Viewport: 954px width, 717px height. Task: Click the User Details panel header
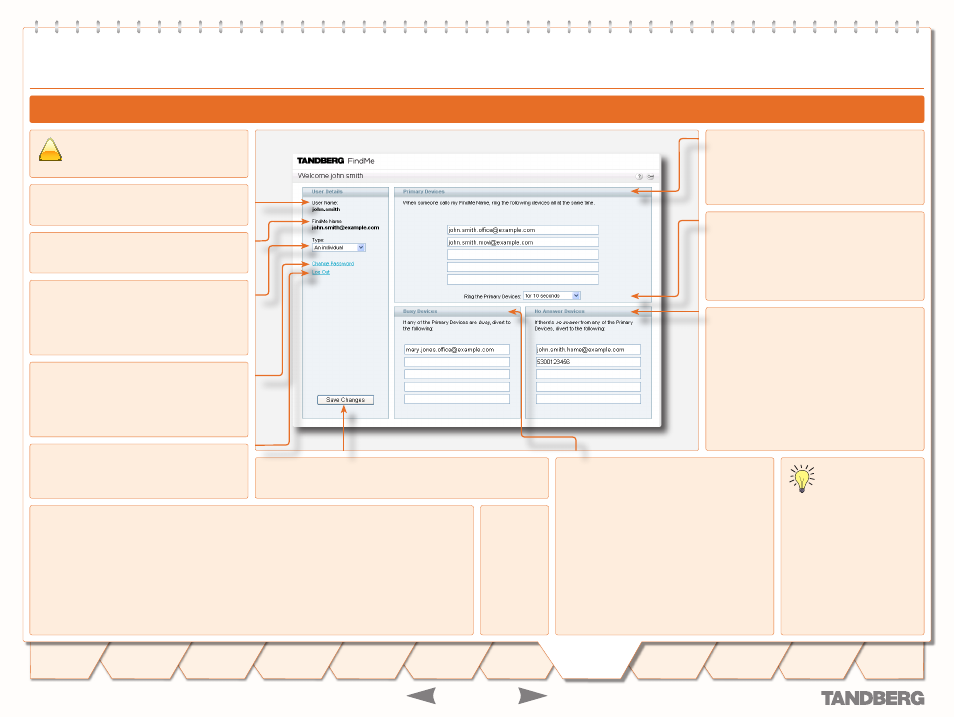click(345, 192)
